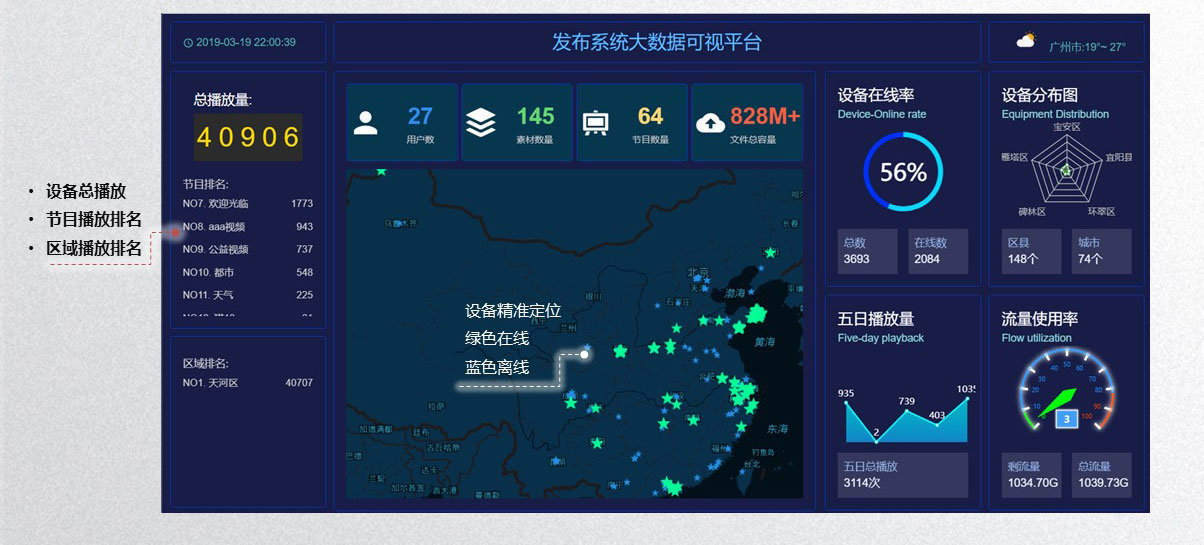Screen dimensions: 1204x545
Task: Click the 40906 total playback counter
Action: tap(248, 137)
